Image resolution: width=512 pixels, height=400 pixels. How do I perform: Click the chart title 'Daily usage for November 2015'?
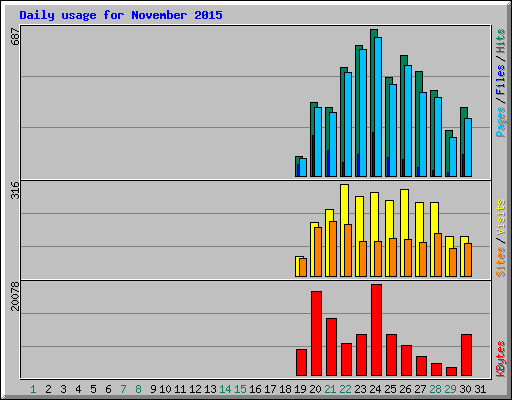(121, 15)
